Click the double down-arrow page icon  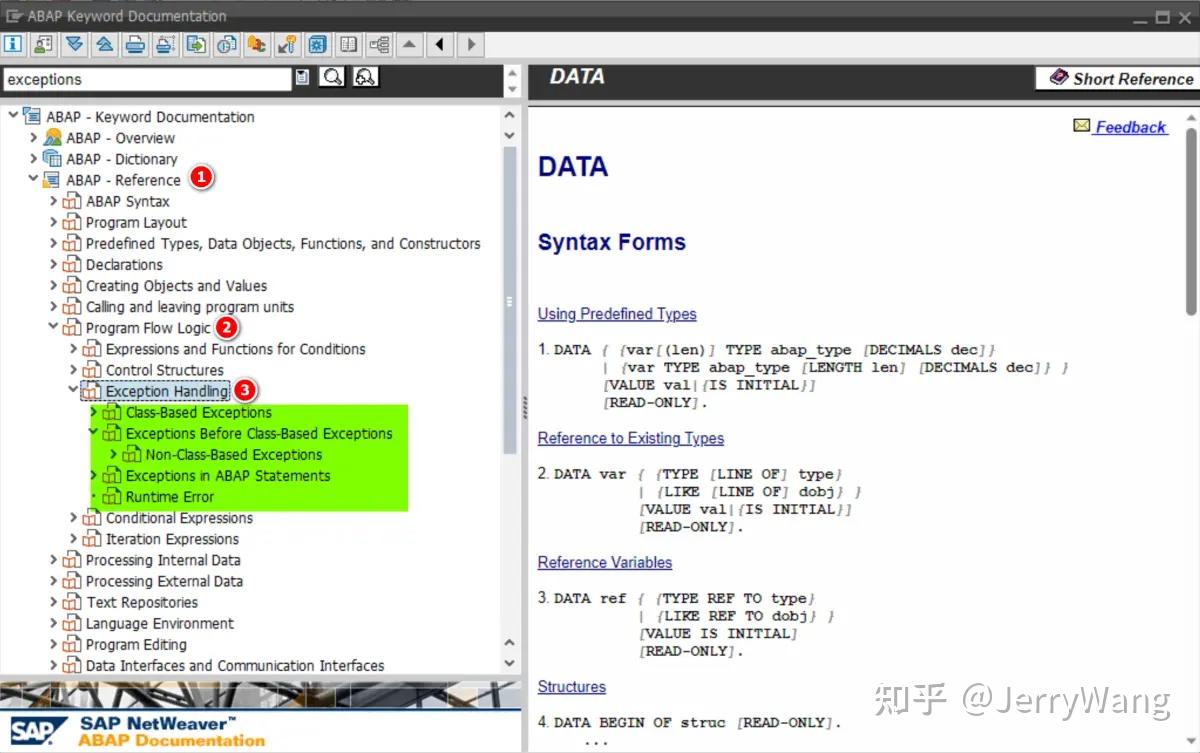point(74,44)
